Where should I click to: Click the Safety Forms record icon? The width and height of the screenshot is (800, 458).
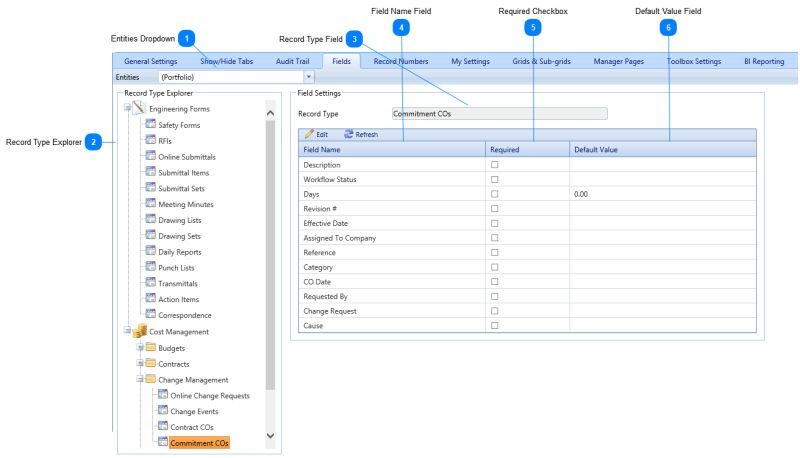(151, 124)
